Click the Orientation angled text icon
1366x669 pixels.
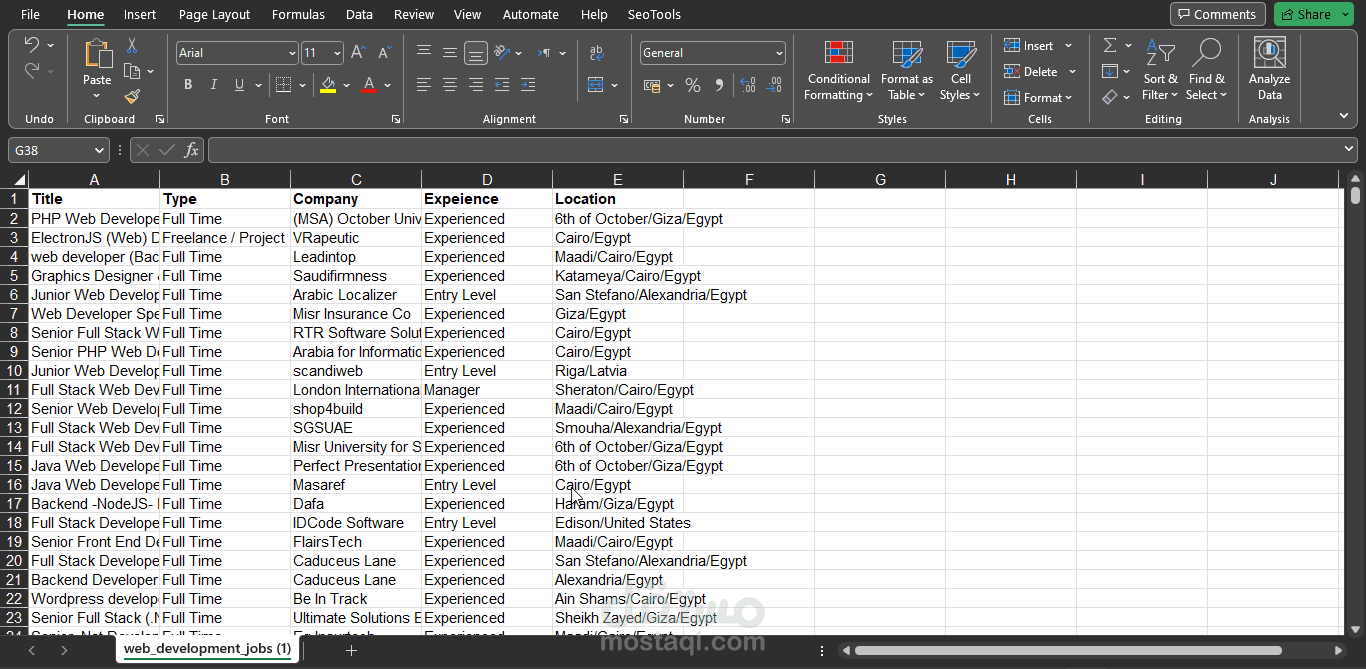click(502, 53)
